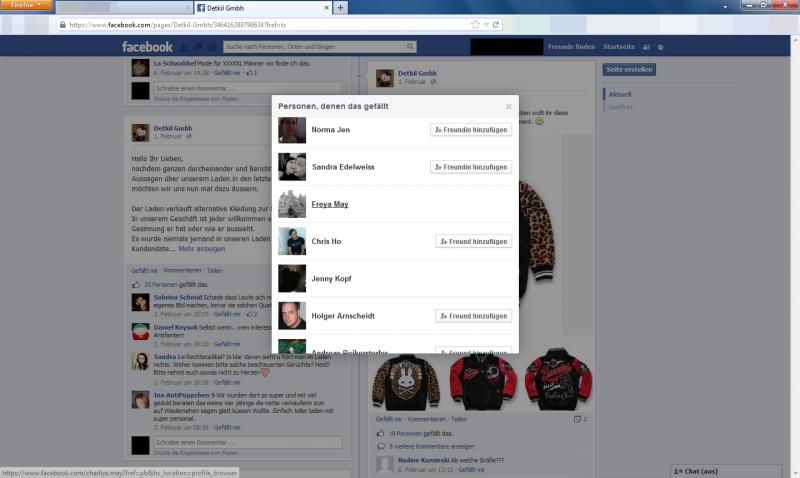800x478 pixels.
Task: Open a new browser tab
Action: [340, 8]
